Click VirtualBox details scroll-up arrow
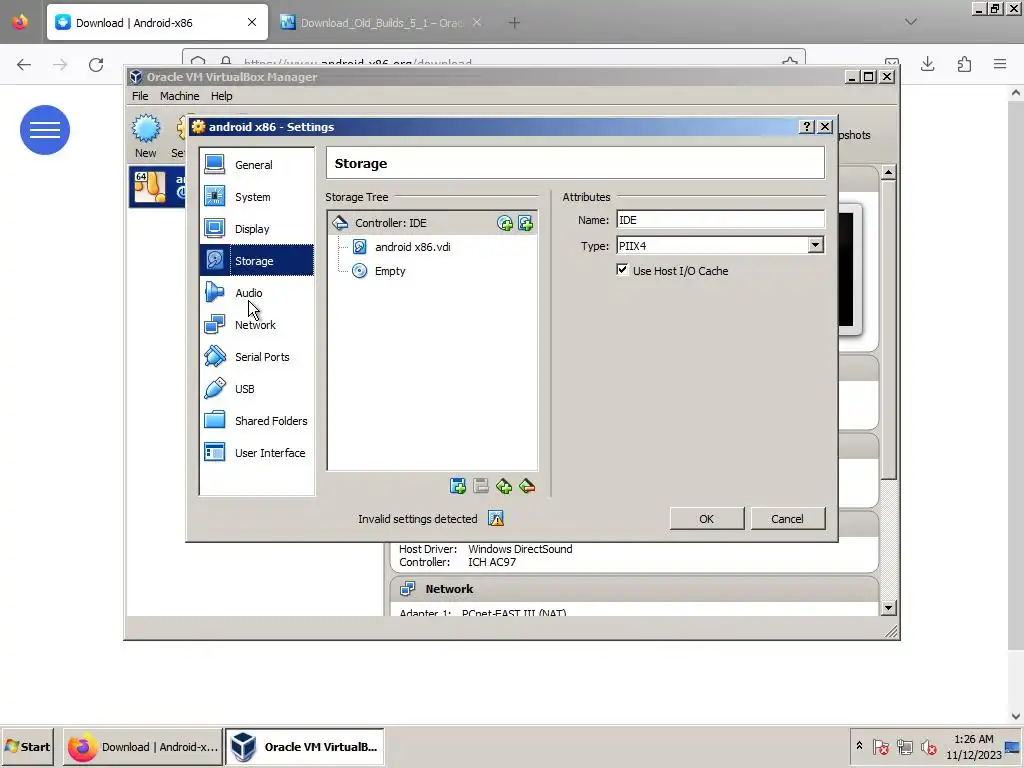This screenshot has height=768, width=1024. [x=888, y=173]
